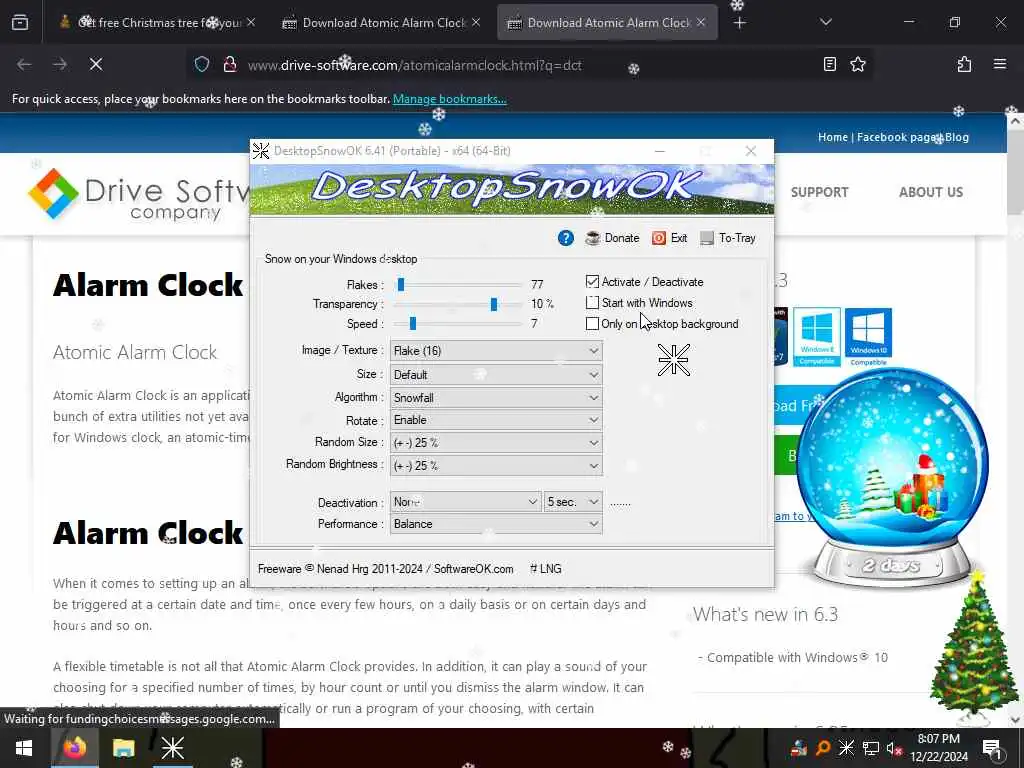Adjust the Transparency slider
The image size is (1024, 768).
coord(494,304)
